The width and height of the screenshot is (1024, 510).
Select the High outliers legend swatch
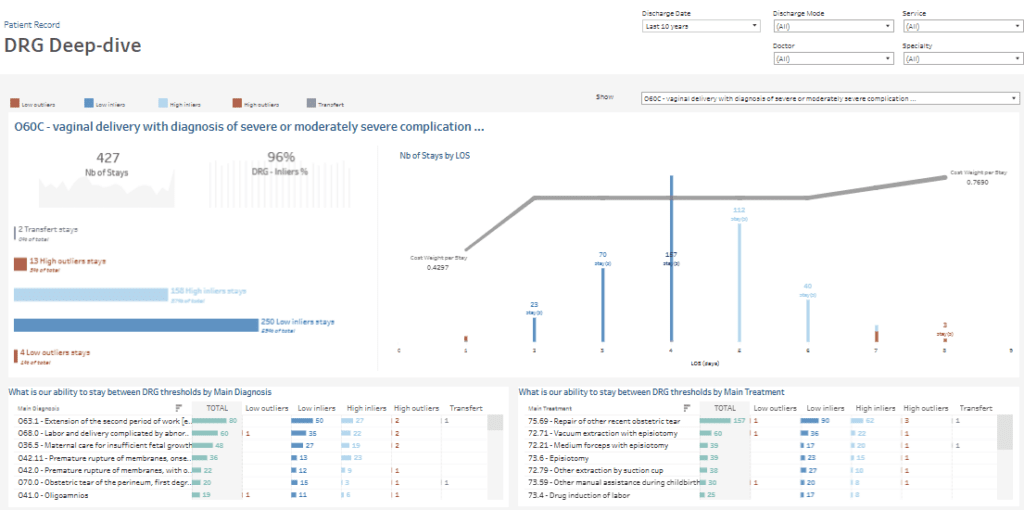click(236, 103)
